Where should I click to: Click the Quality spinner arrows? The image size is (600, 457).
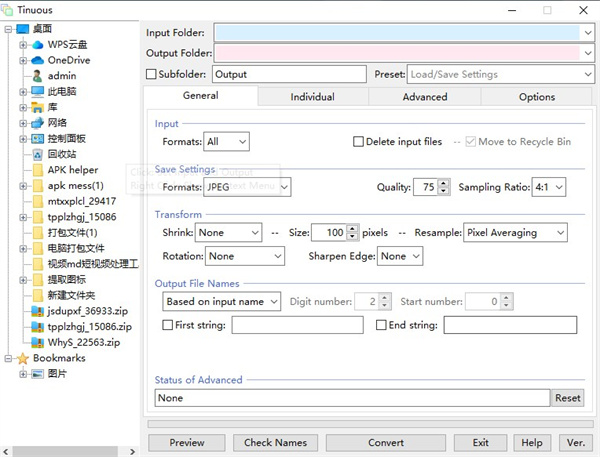coord(444,187)
